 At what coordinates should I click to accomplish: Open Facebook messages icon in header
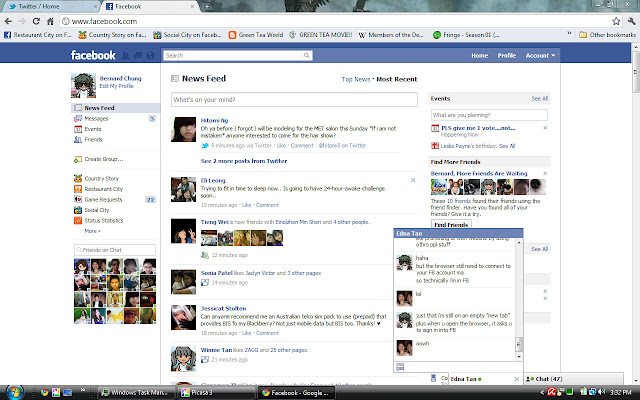(138, 56)
